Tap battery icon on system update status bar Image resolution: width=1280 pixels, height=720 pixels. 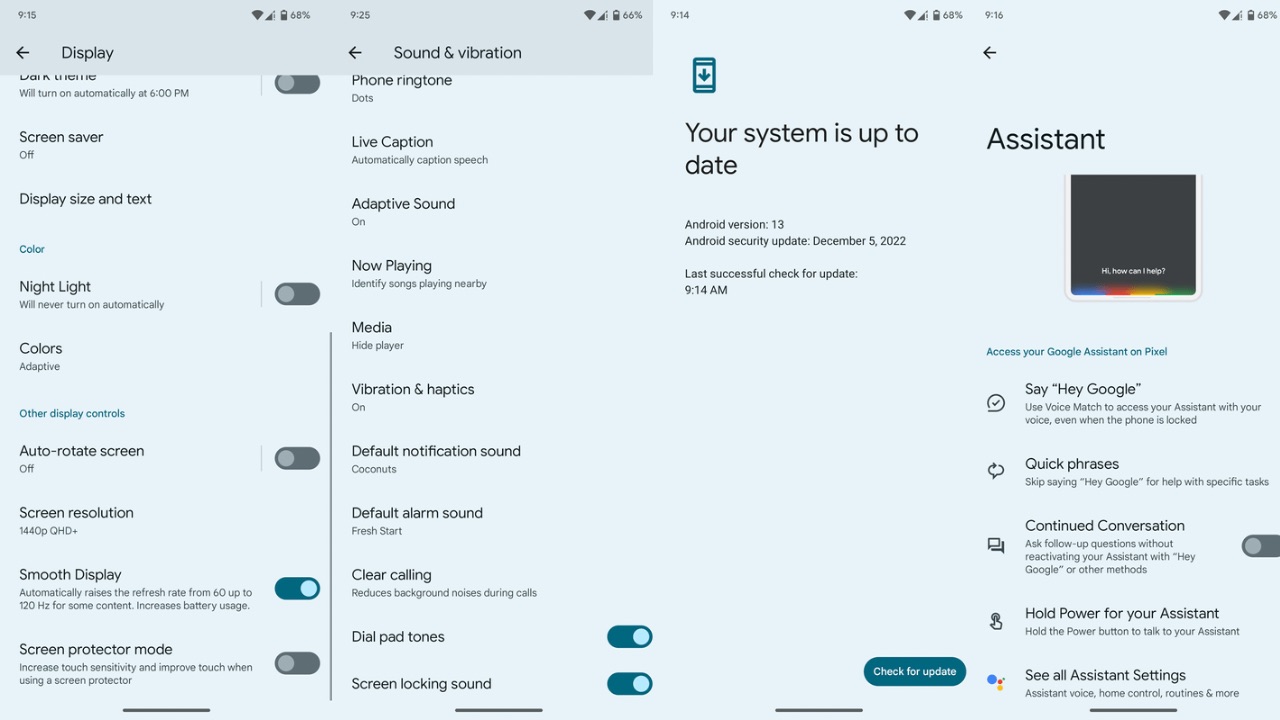[x=937, y=15]
